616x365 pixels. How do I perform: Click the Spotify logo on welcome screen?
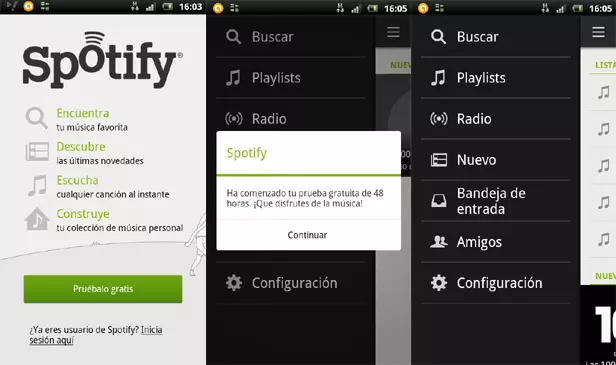(102, 60)
